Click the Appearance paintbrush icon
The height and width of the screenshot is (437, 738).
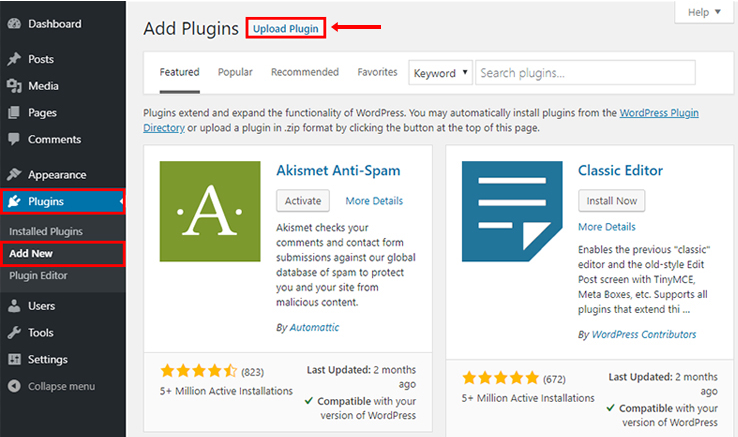point(15,174)
